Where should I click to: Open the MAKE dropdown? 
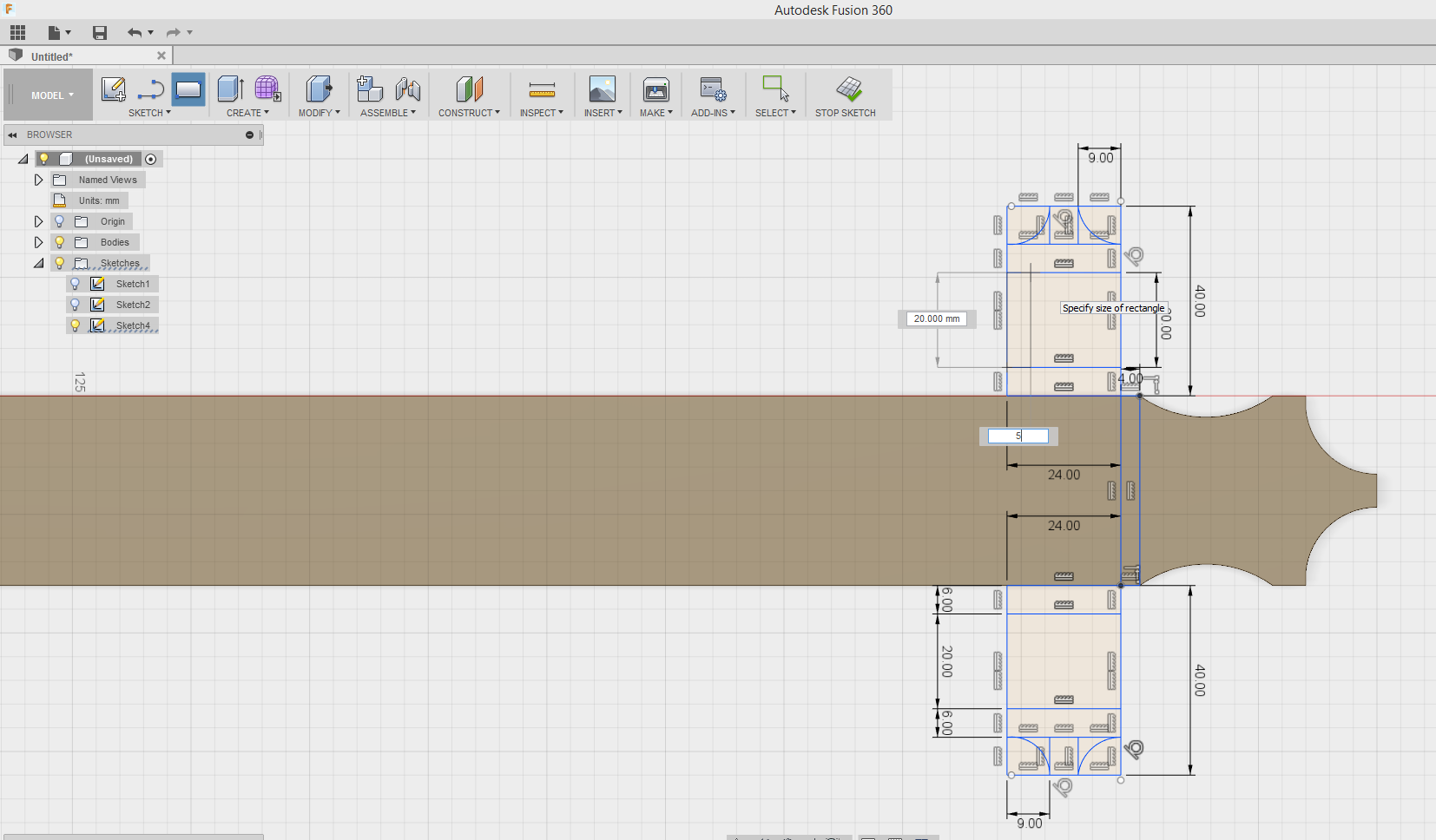click(x=656, y=113)
